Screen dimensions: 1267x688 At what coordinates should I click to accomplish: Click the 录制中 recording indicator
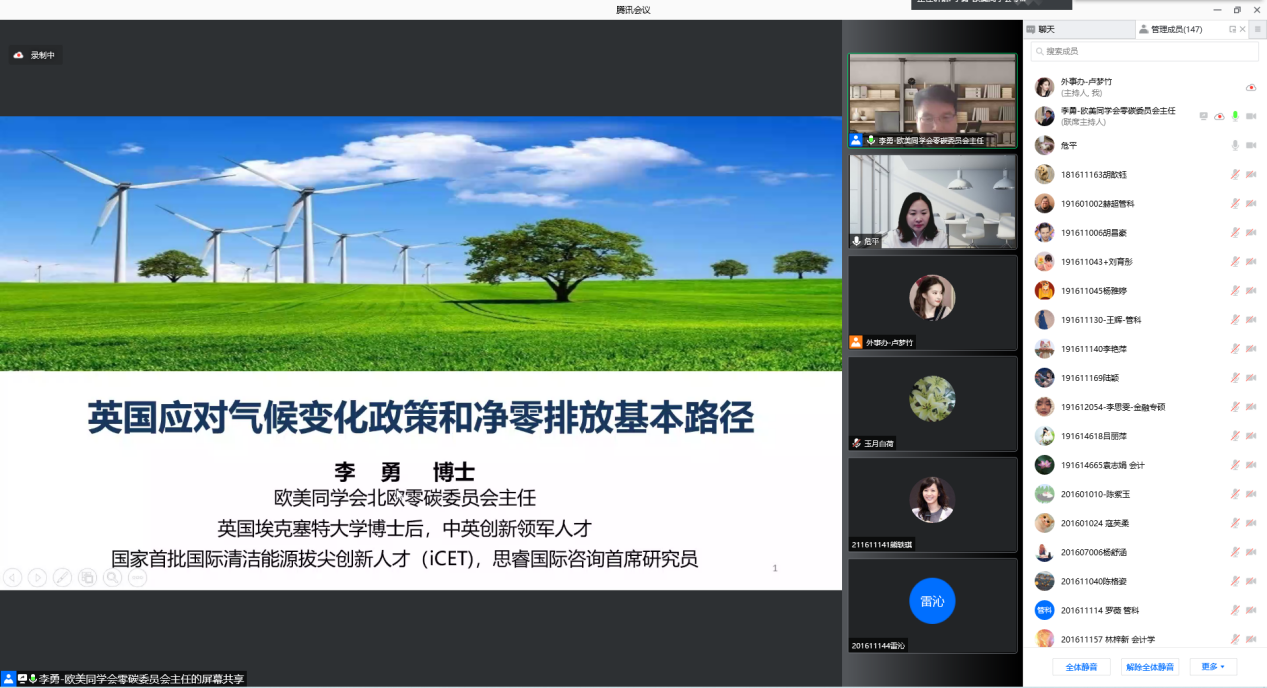pyautogui.click(x=35, y=55)
